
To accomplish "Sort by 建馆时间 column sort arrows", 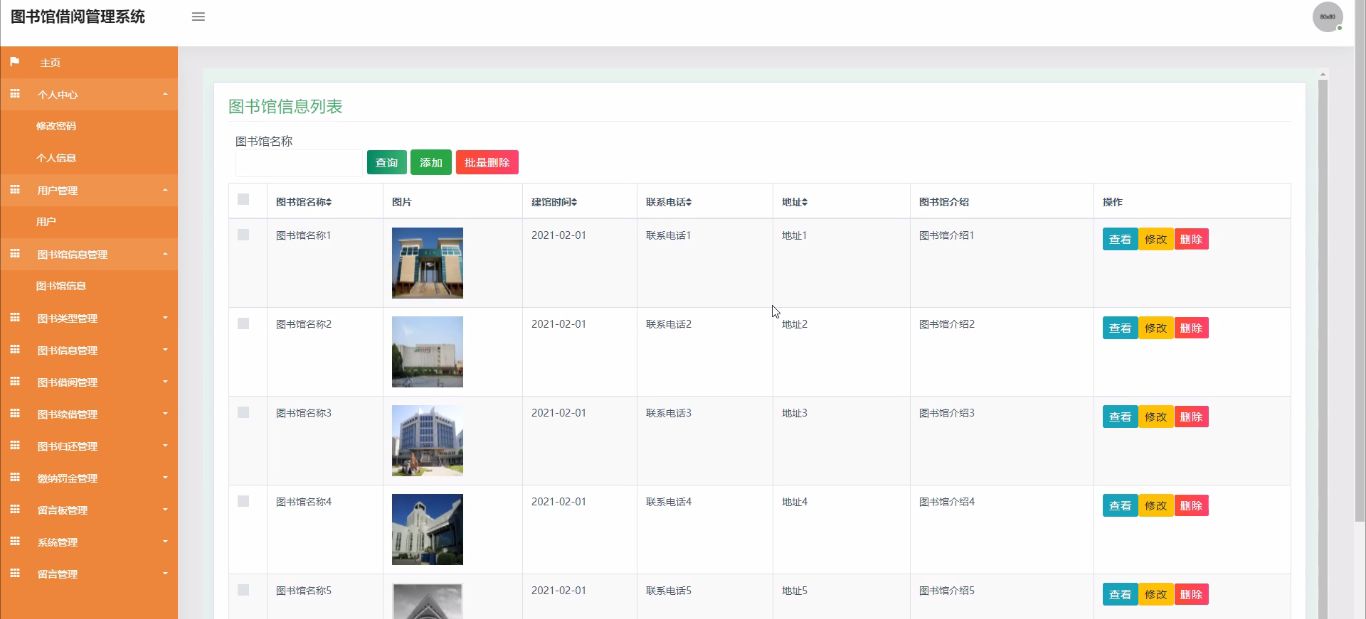I will (x=574, y=202).
